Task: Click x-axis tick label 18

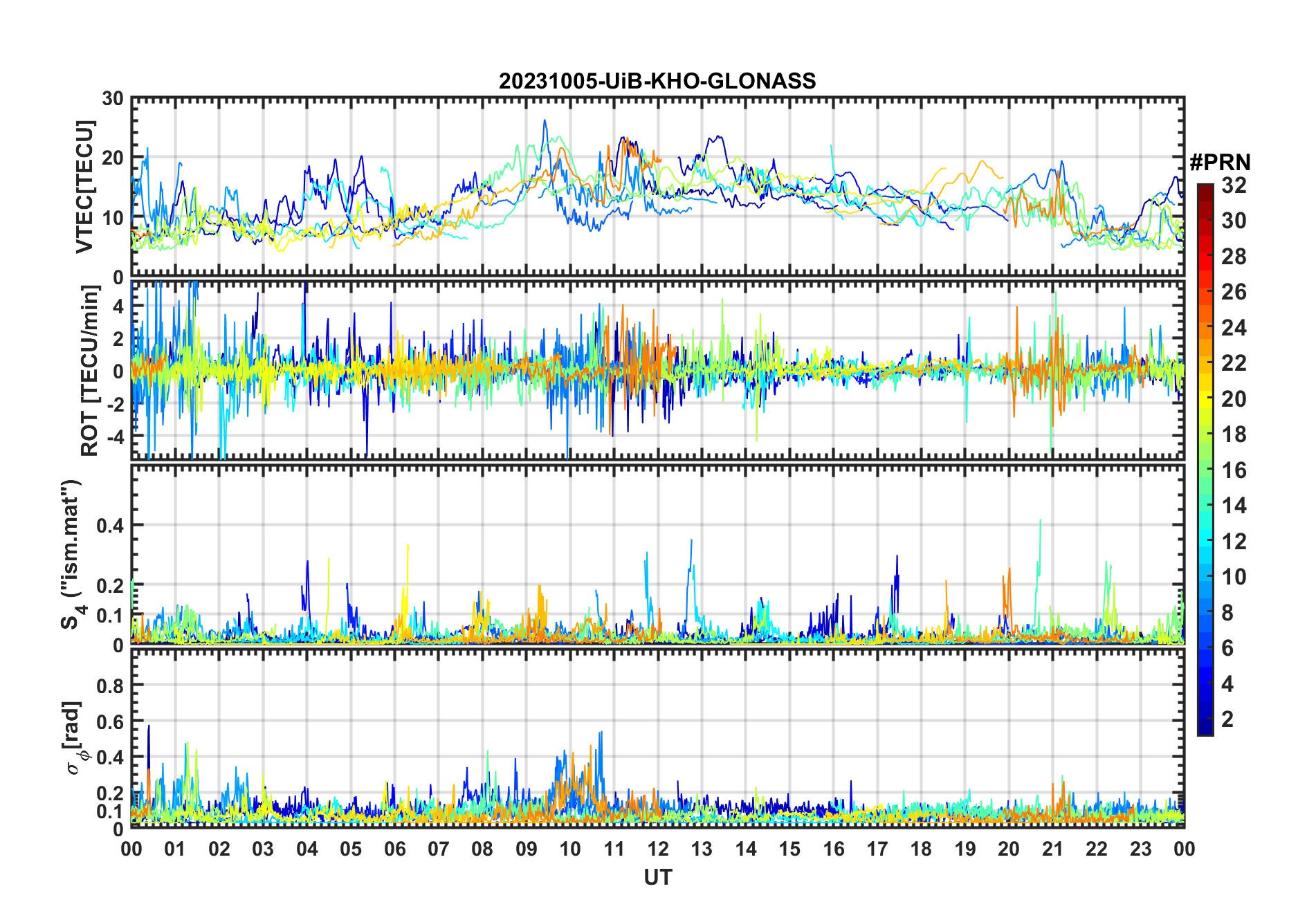Action: coord(921,849)
